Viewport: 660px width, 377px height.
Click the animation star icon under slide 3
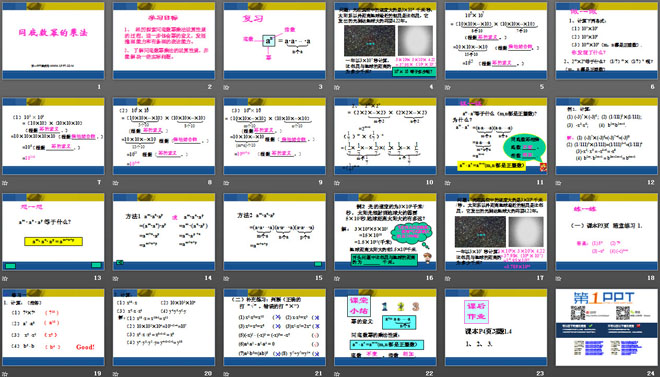[226, 88]
